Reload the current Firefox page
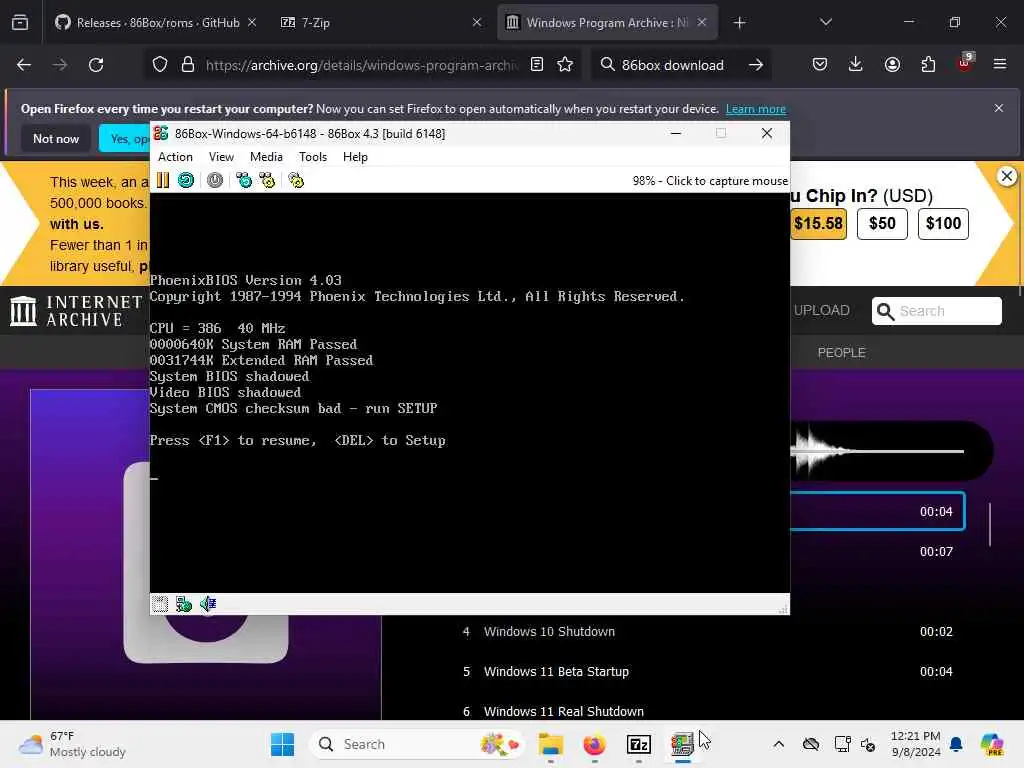This screenshot has height=768, width=1024. click(x=96, y=65)
